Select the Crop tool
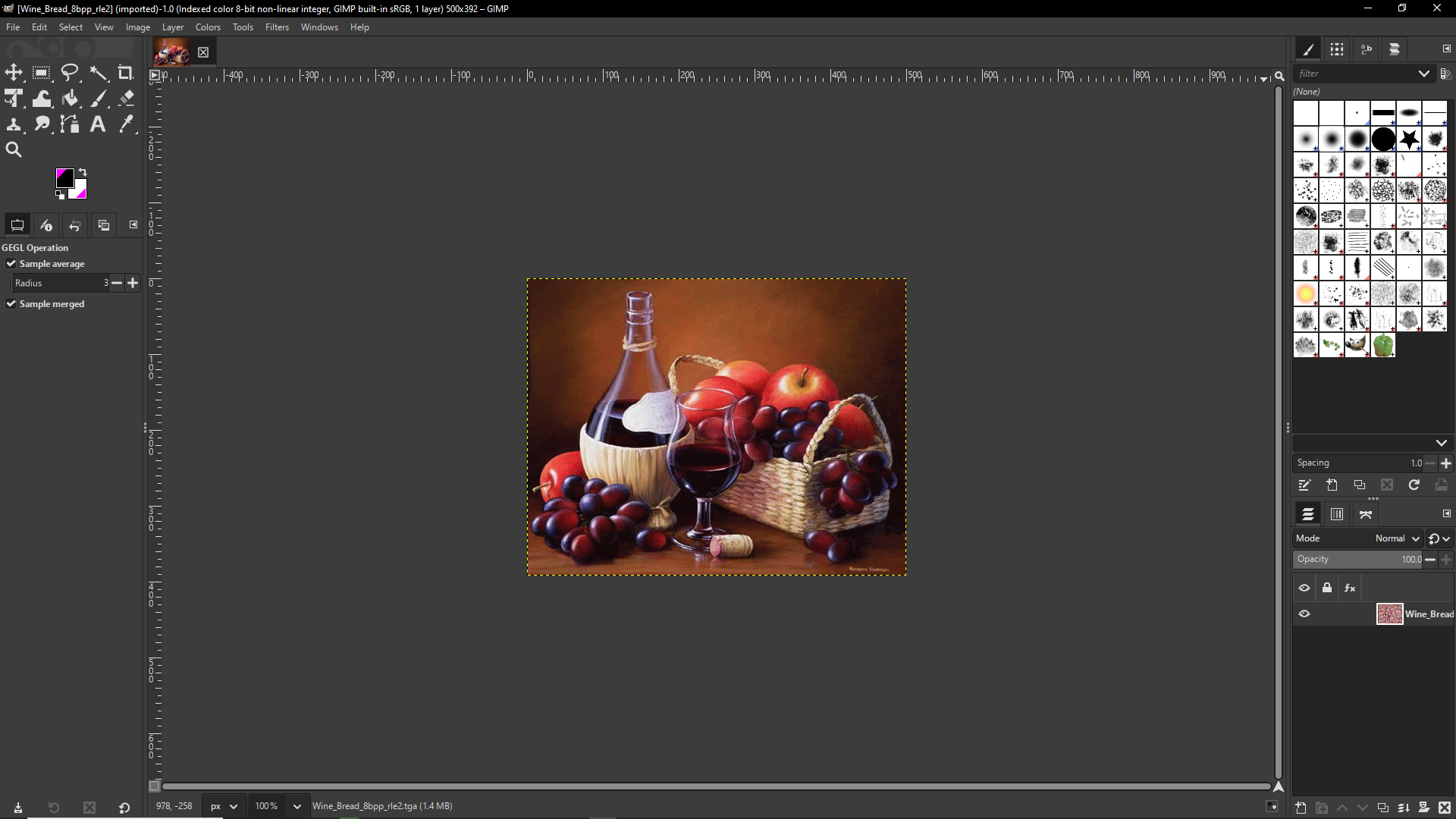This screenshot has width=1456, height=819. 126,73
